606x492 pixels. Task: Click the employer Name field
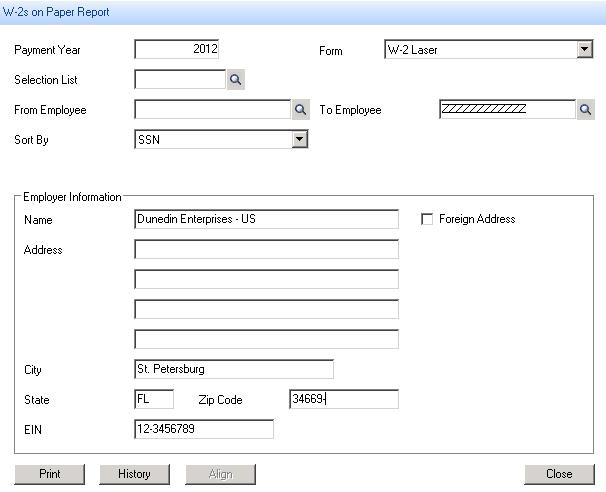(x=265, y=219)
